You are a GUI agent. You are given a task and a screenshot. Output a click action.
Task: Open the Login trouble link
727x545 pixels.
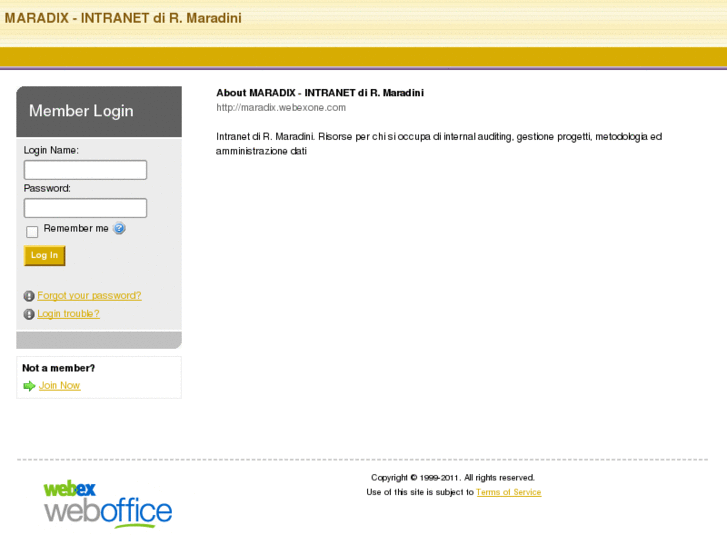tap(68, 314)
